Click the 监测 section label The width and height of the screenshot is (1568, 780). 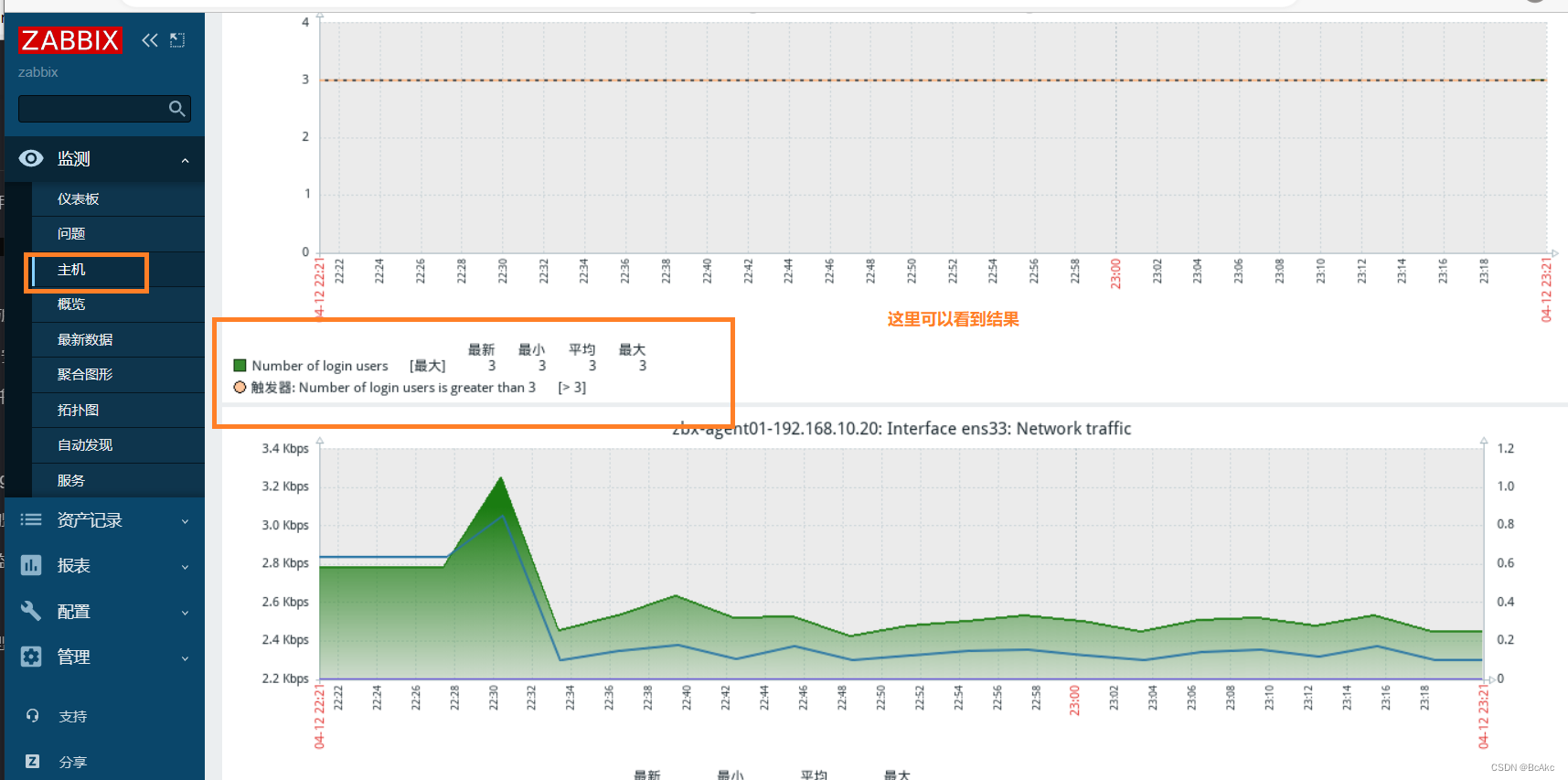point(74,159)
